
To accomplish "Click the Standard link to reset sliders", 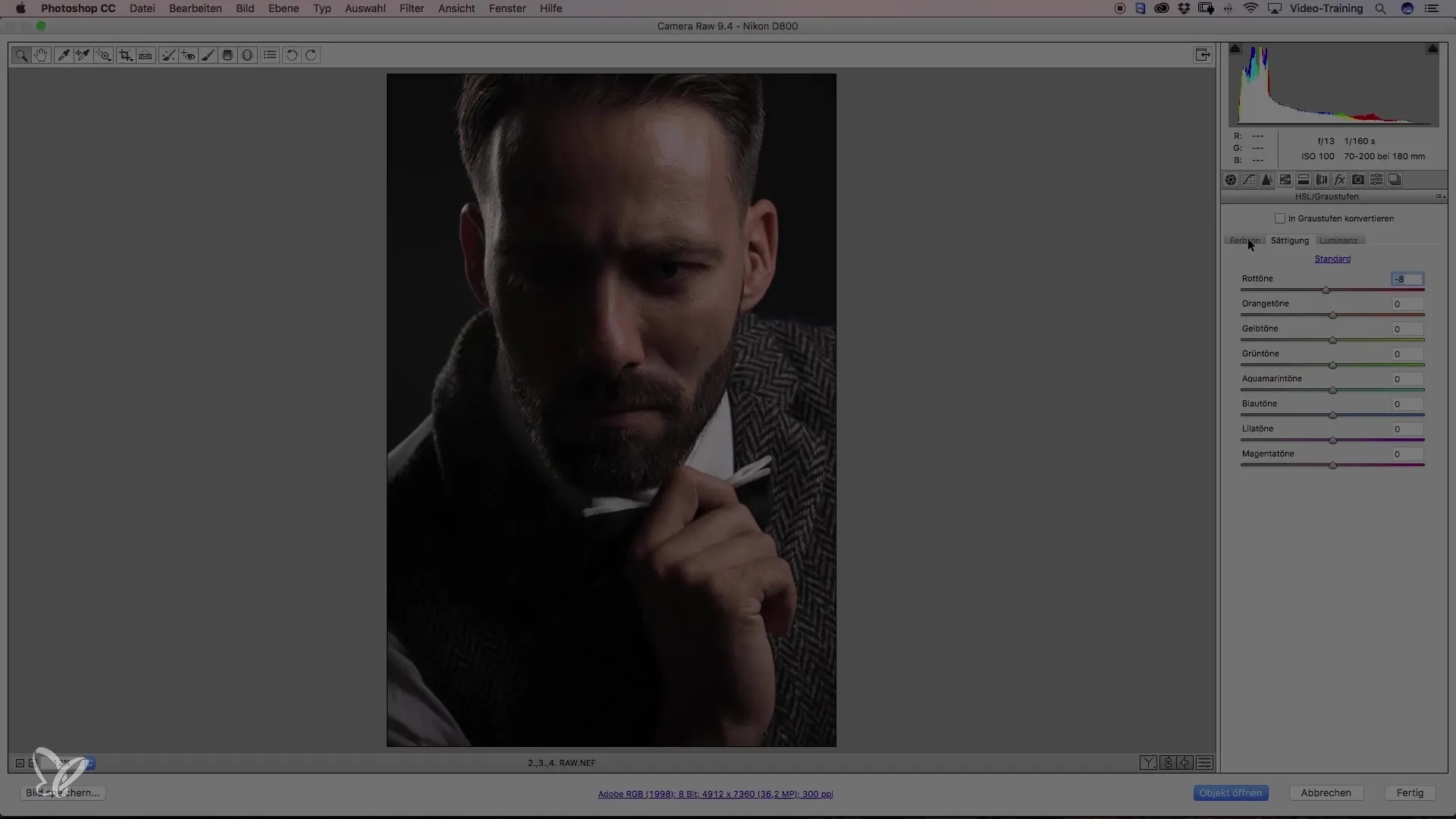I will 1332,259.
